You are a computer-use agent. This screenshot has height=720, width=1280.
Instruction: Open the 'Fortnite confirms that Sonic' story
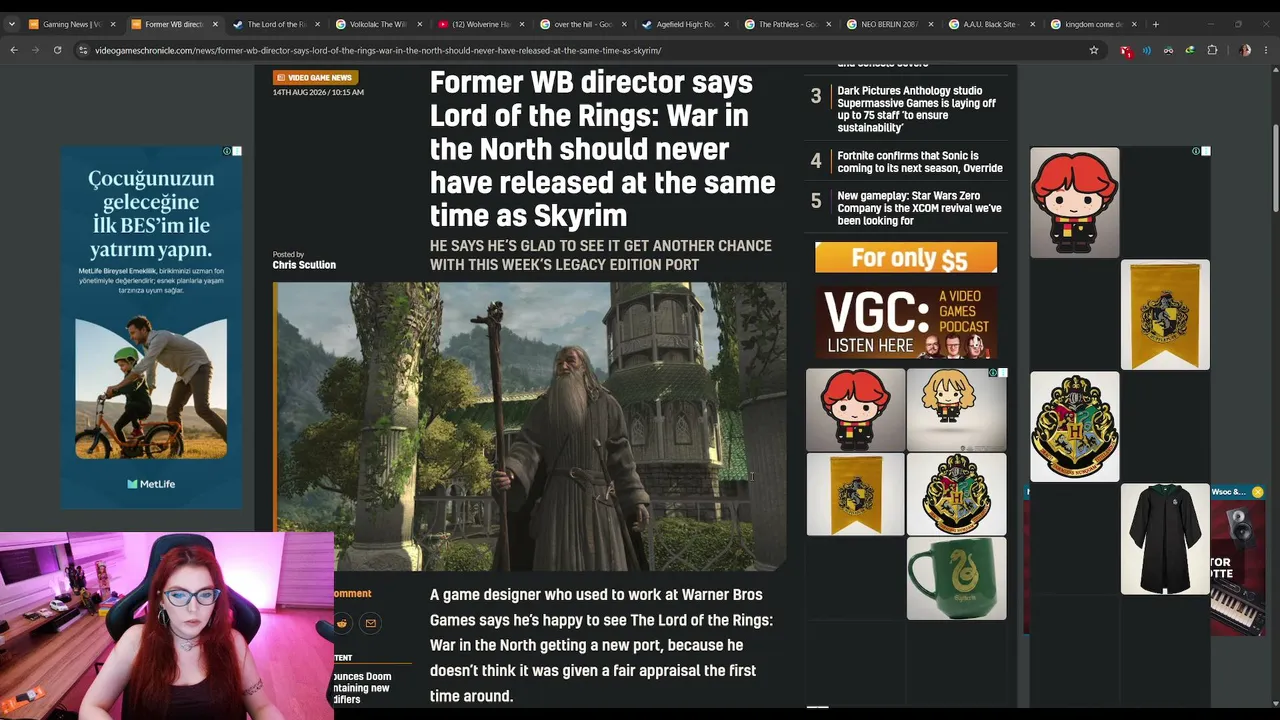pos(920,162)
